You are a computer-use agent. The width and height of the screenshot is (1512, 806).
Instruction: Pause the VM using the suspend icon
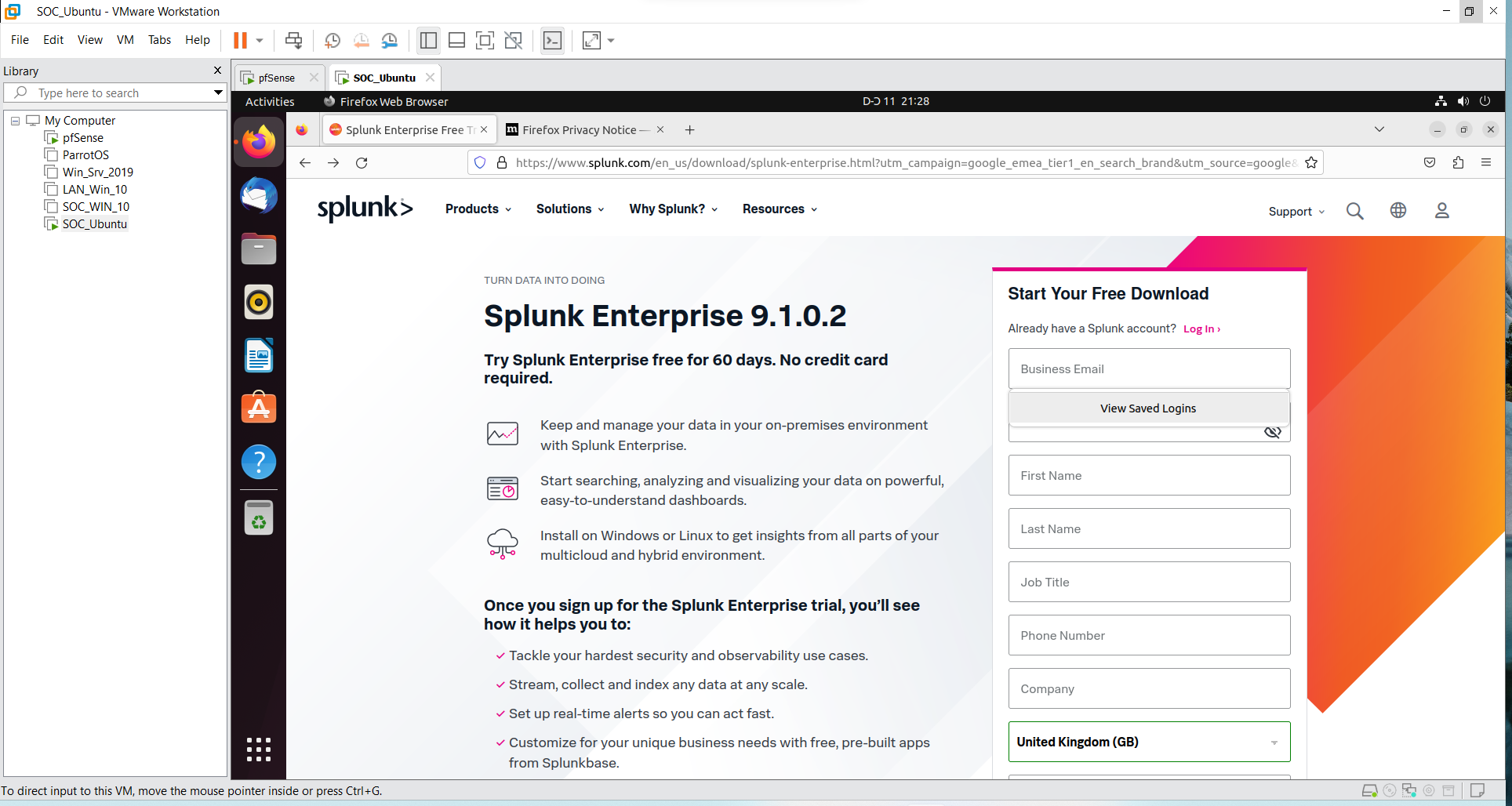240,40
